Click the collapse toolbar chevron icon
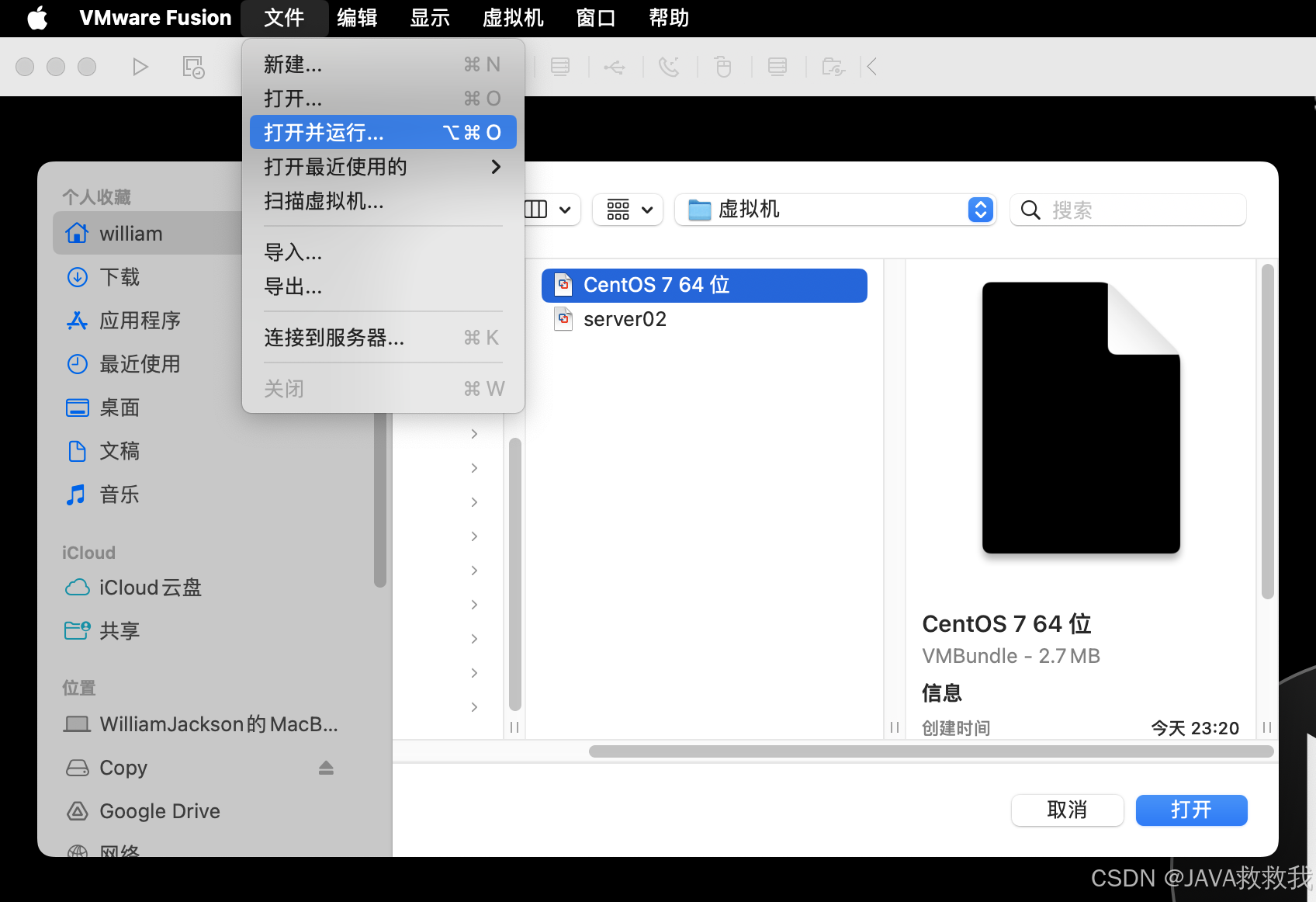The width and height of the screenshot is (1316, 902). pyautogui.click(x=872, y=67)
